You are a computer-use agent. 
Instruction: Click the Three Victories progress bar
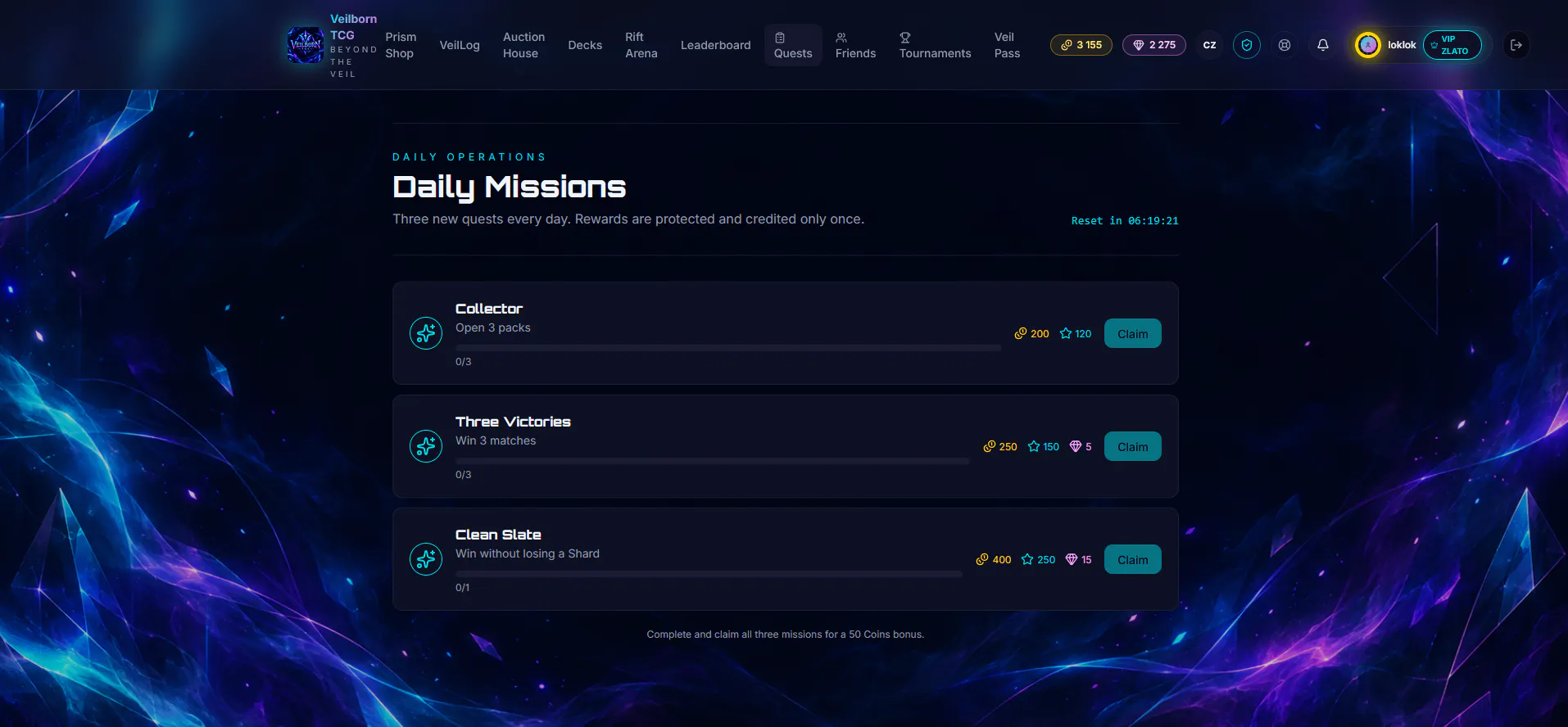click(x=712, y=461)
